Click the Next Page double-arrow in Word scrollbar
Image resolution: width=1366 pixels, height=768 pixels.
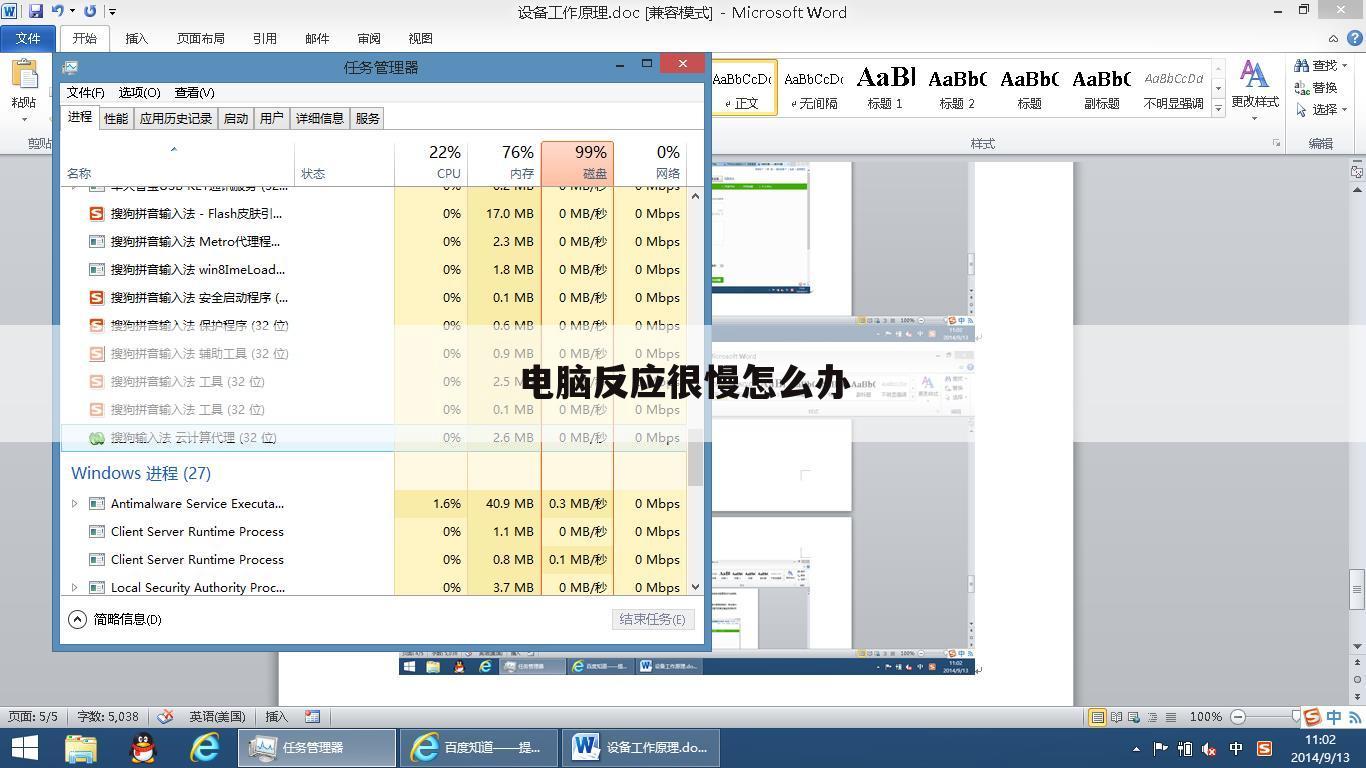[x=1357, y=695]
